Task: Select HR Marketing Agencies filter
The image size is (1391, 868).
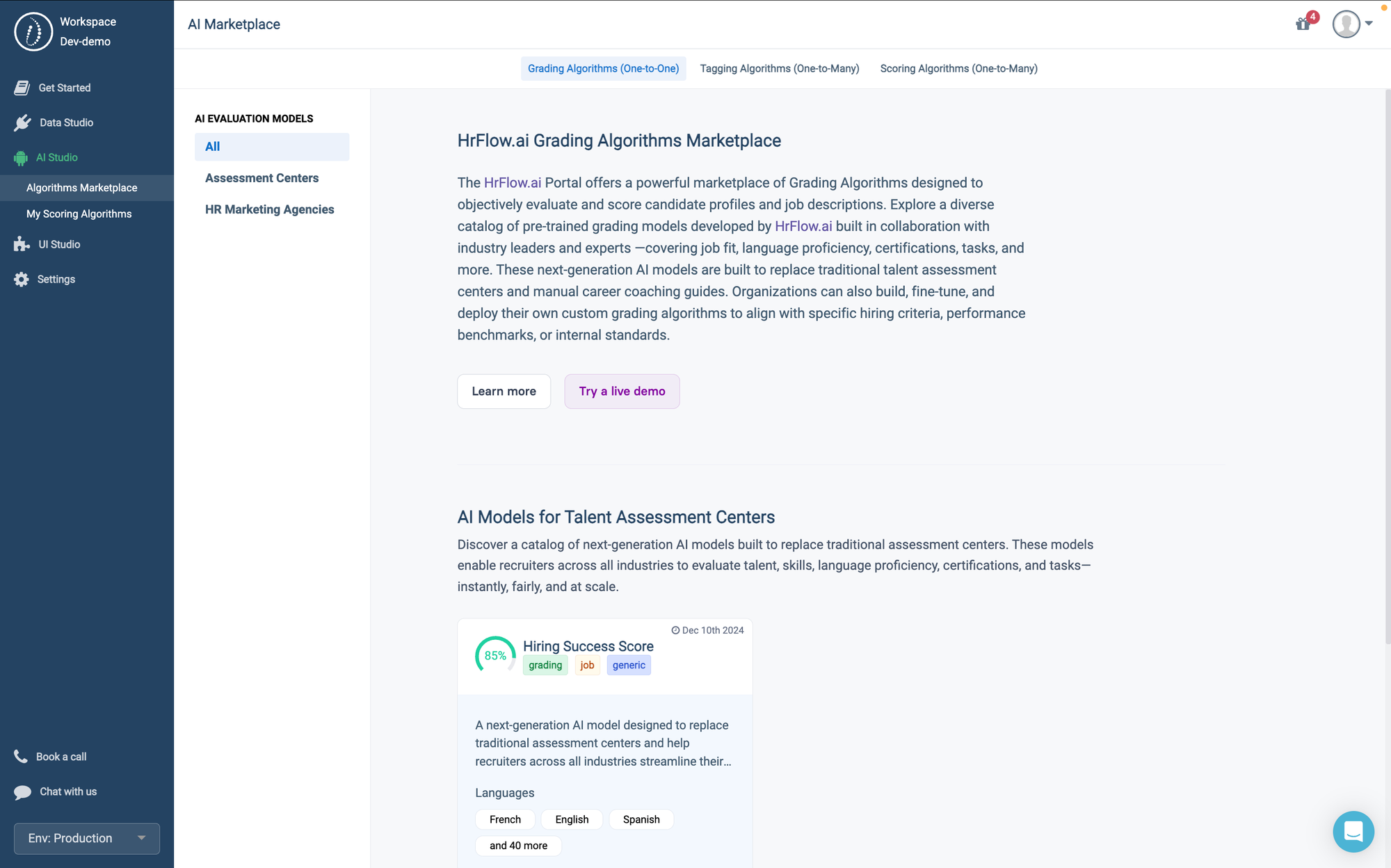Action: (269, 209)
